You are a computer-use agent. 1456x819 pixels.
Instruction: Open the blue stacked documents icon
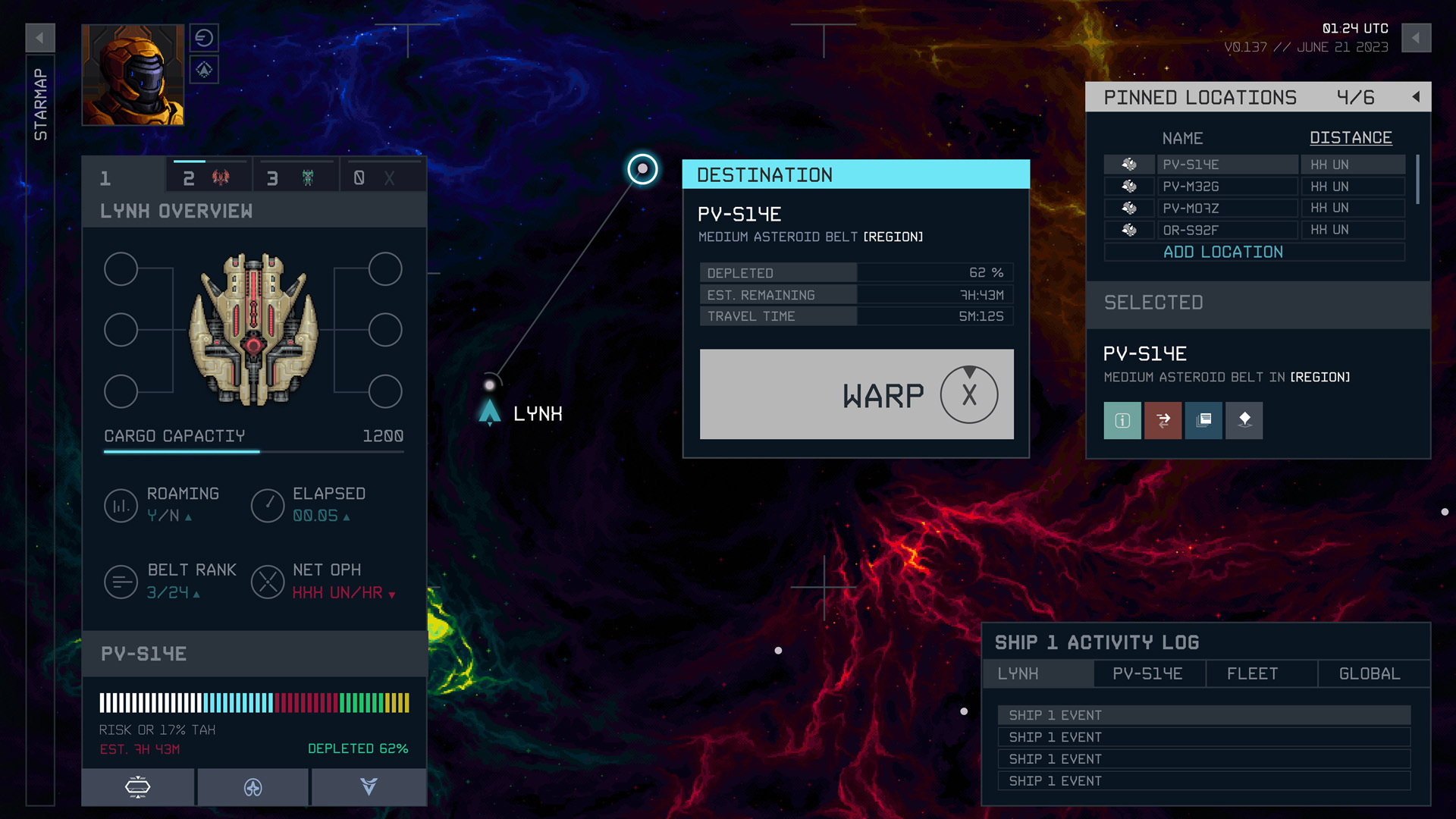1203,420
